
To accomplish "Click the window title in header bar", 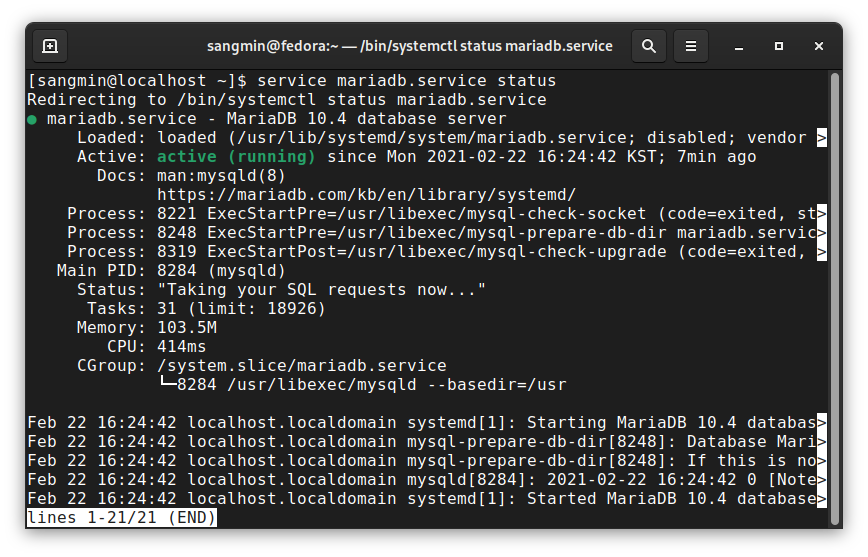I will (x=409, y=46).
